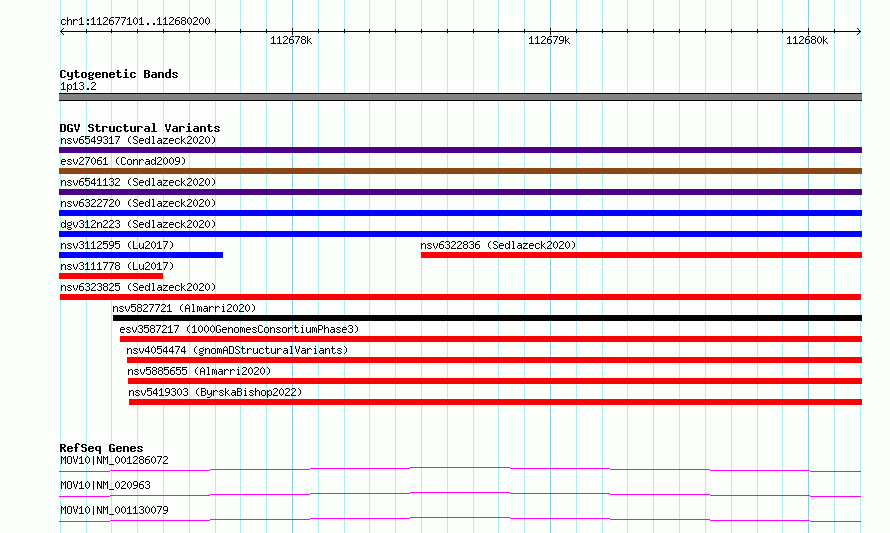Click the nsv6323825 (Sedlazeck2020) label
This screenshot has height=533, width=890.
[x=138, y=287]
